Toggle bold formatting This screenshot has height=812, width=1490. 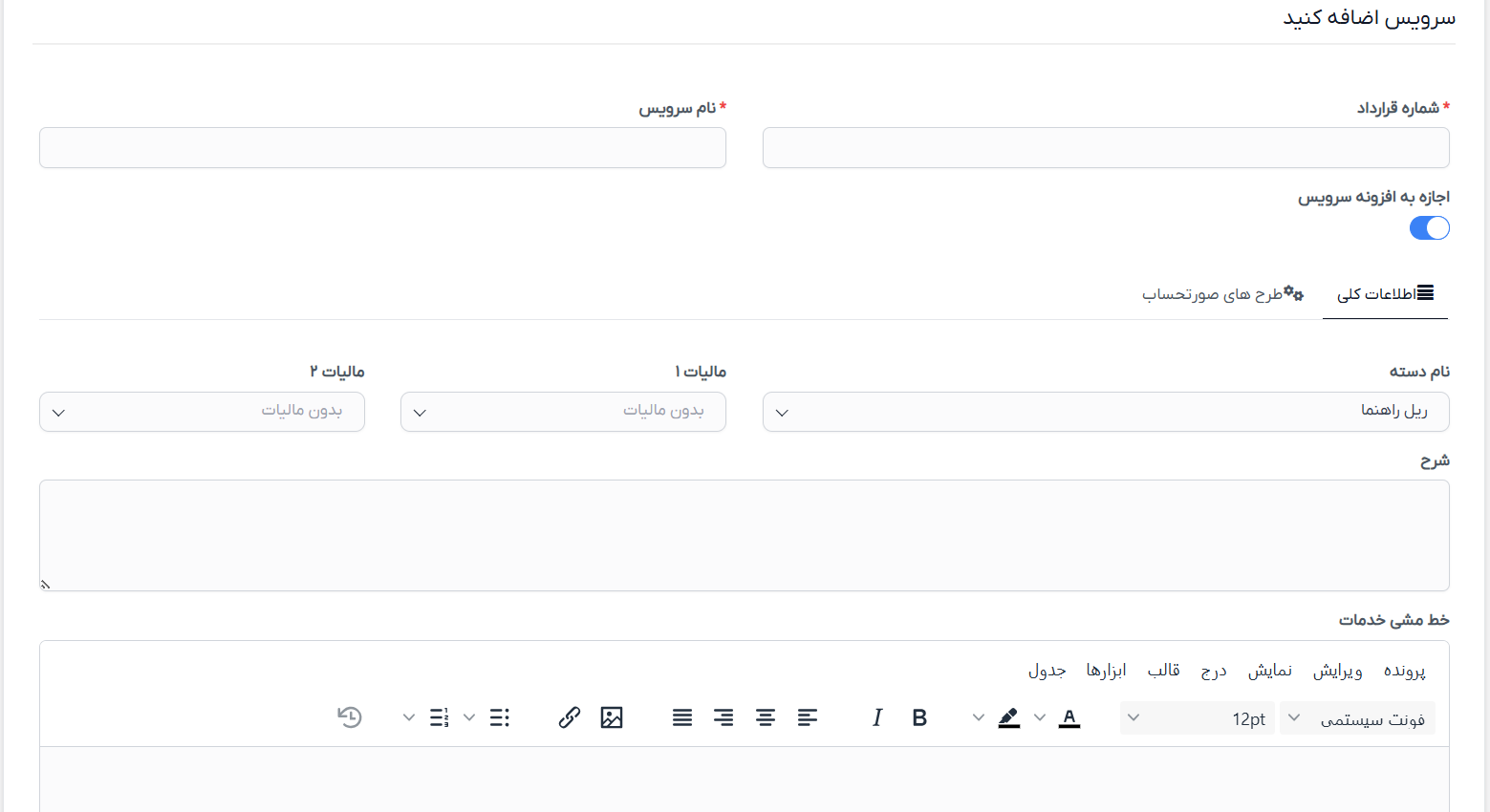(919, 717)
